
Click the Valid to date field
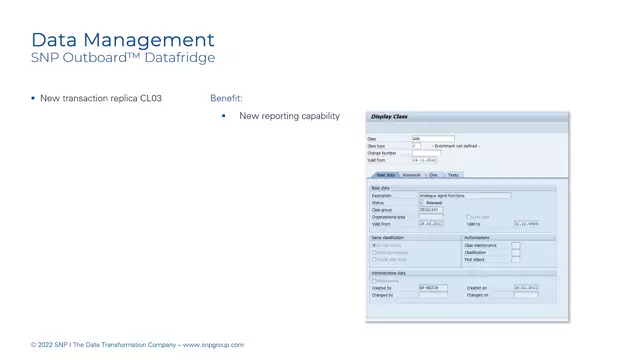(x=526, y=224)
